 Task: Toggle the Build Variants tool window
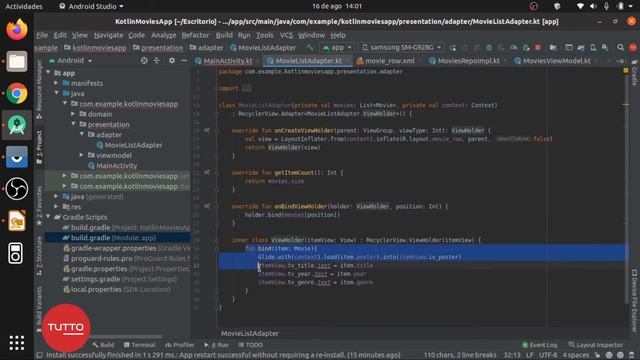point(39,309)
